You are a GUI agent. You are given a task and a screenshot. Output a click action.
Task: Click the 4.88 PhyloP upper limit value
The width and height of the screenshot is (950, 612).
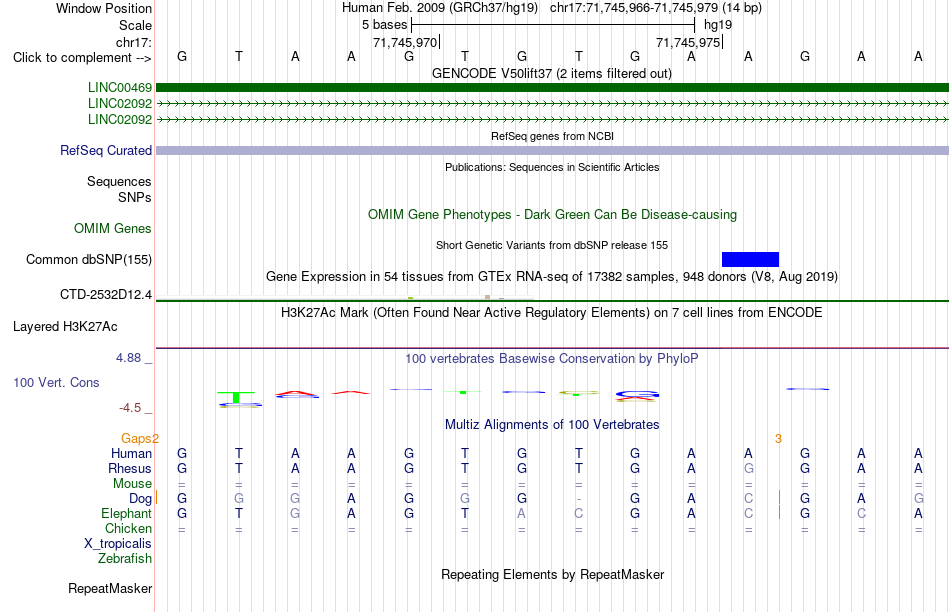click(x=128, y=358)
